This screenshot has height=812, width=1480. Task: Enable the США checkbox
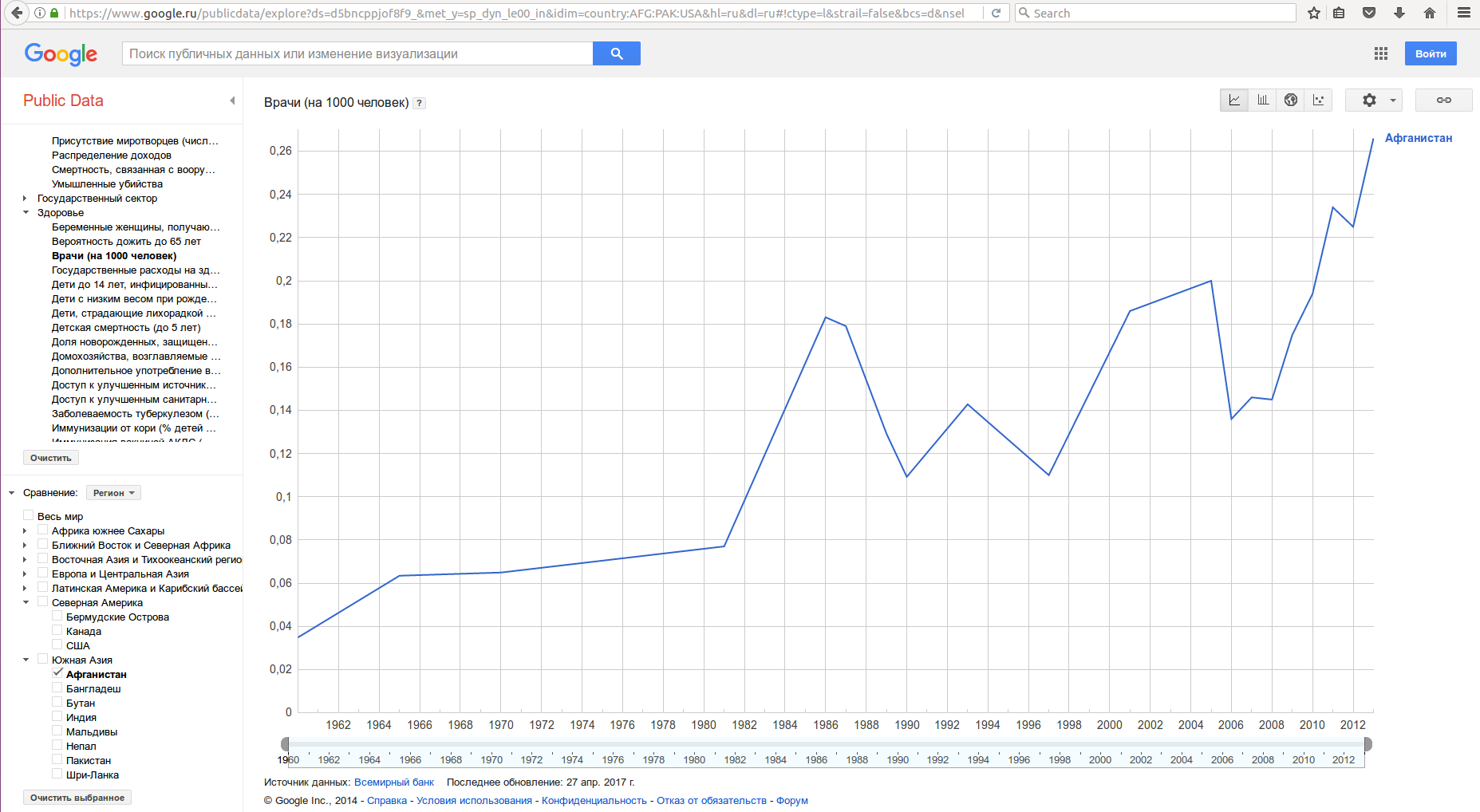click(x=57, y=644)
